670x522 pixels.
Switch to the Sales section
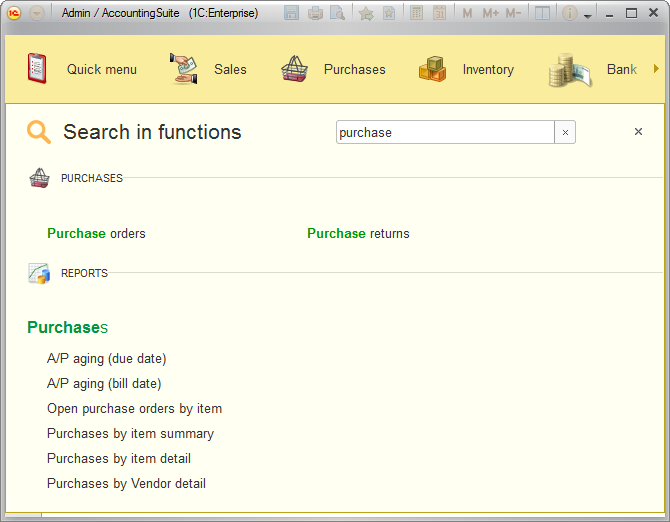pos(230,69)
